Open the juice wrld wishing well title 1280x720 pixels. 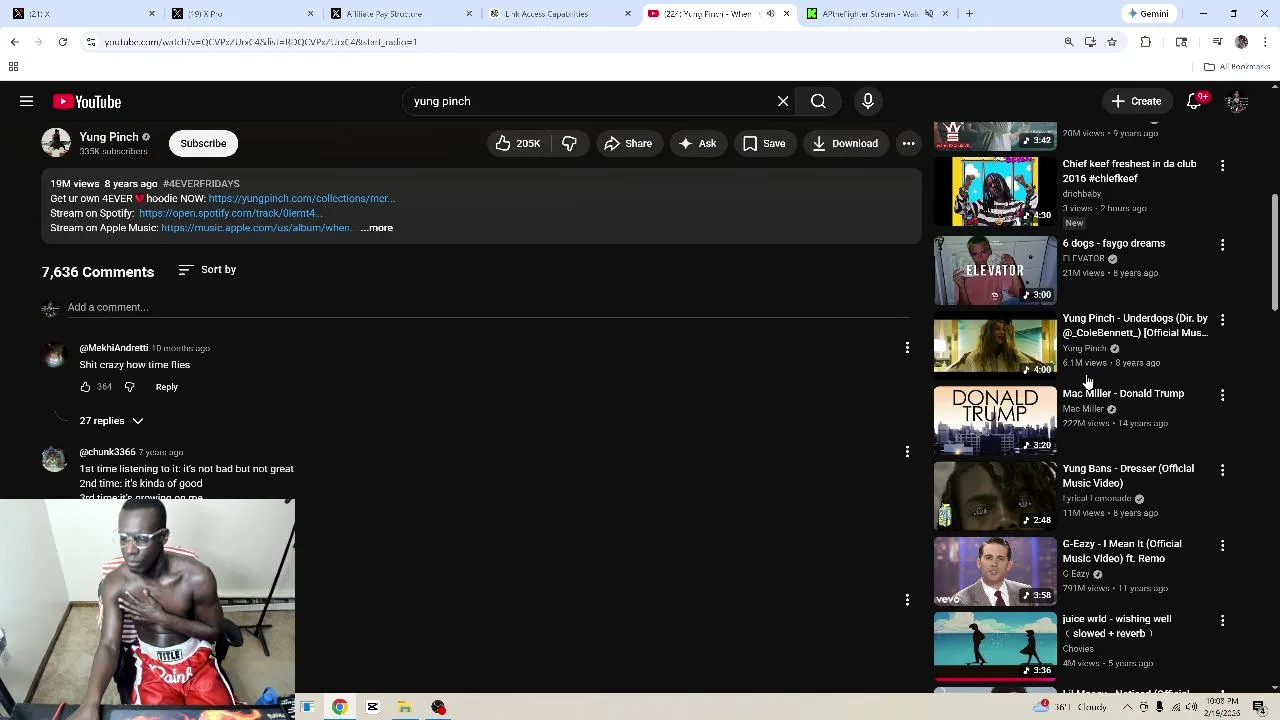pyautogui.click(x=1116, y=626)
